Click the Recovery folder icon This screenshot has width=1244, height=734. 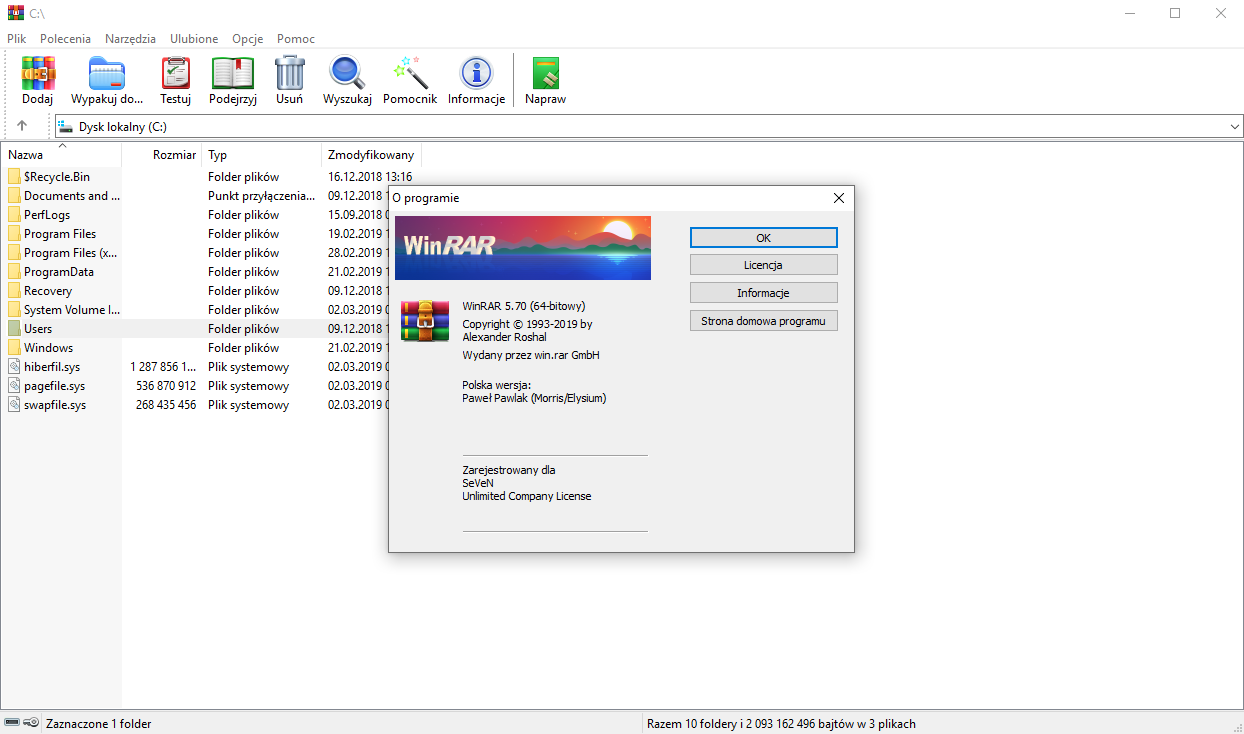tap(14, 291)
